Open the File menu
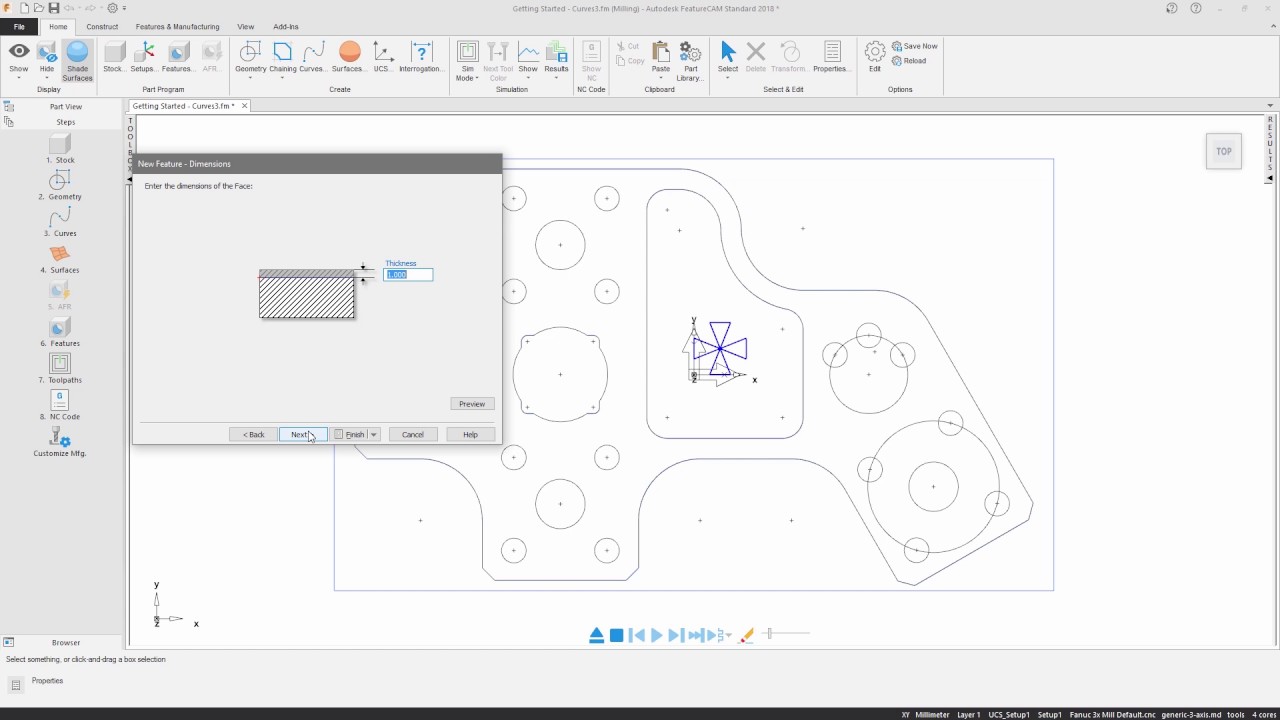This screenshot has width=1280, height=720. [x=19, y=27]
